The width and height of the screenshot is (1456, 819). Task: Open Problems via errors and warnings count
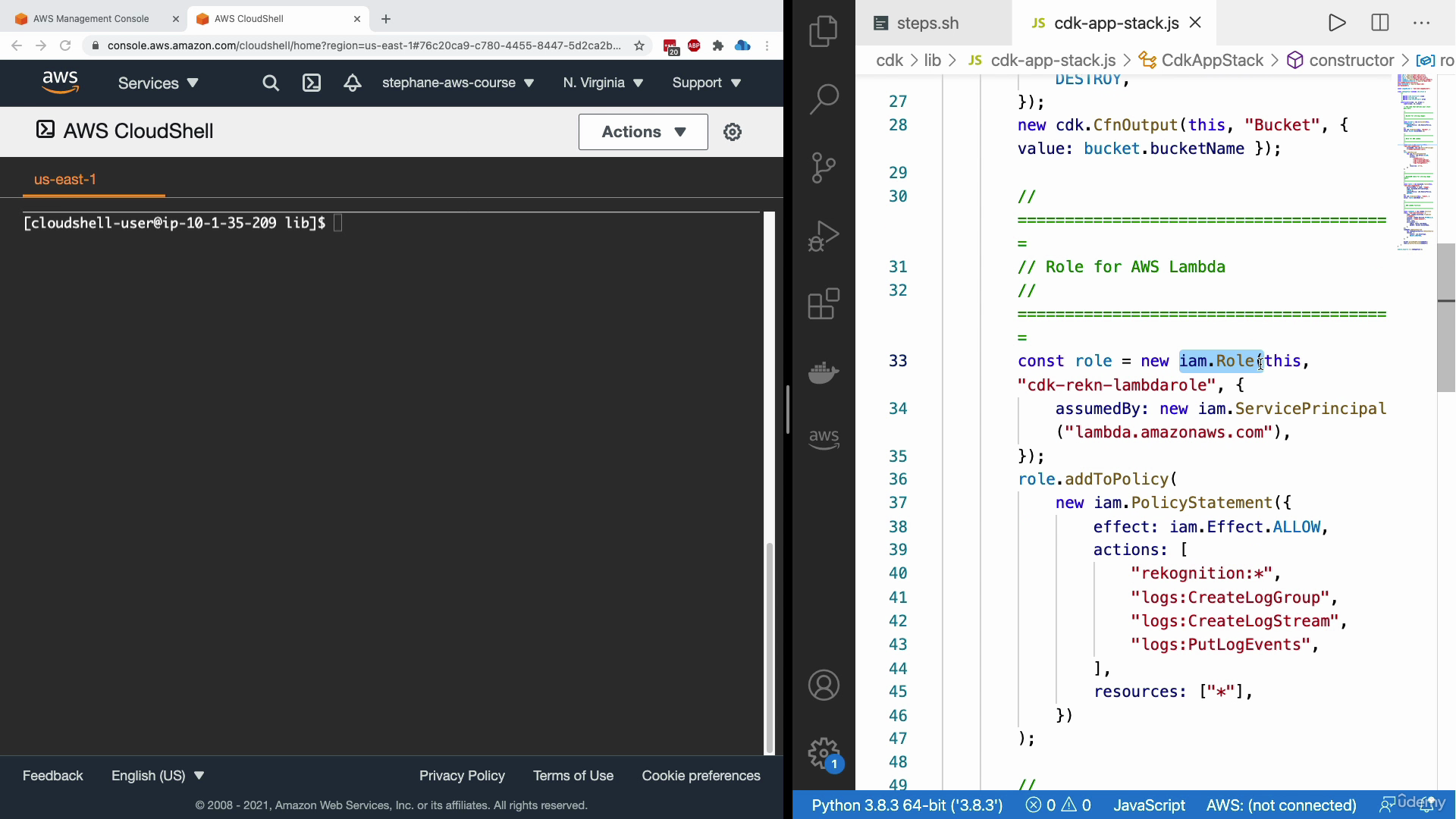pos(1059,805)
